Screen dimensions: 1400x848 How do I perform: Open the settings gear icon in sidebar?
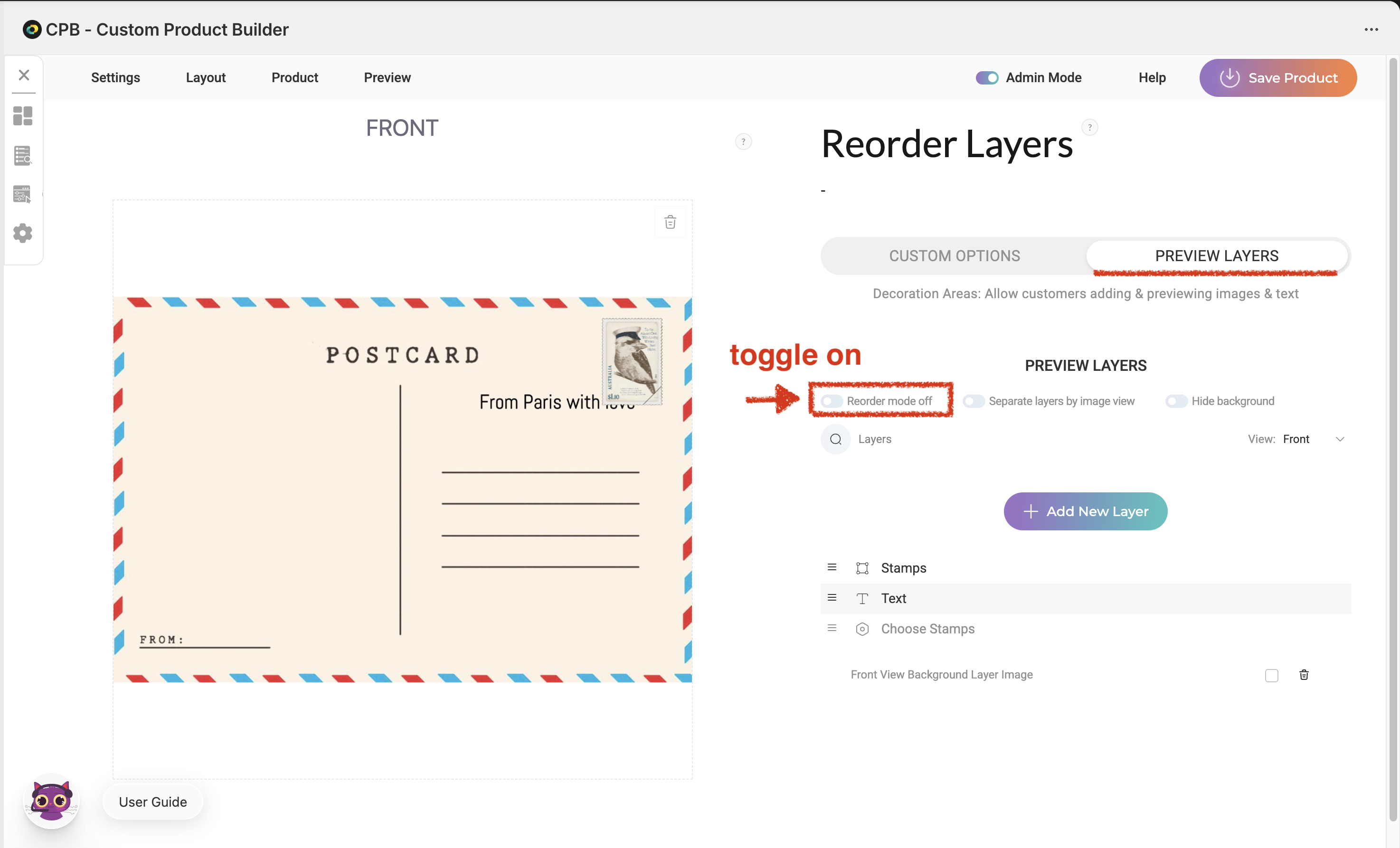pos(23,233)
